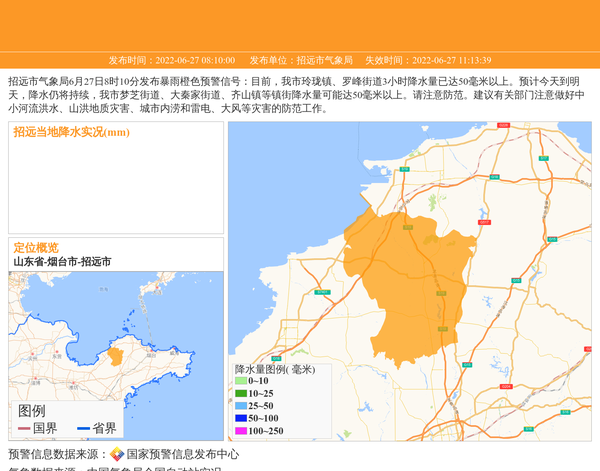Click the 0~10 light green legend swatch
This screenshot has width=600, height=471.
[x=241, y=381]
